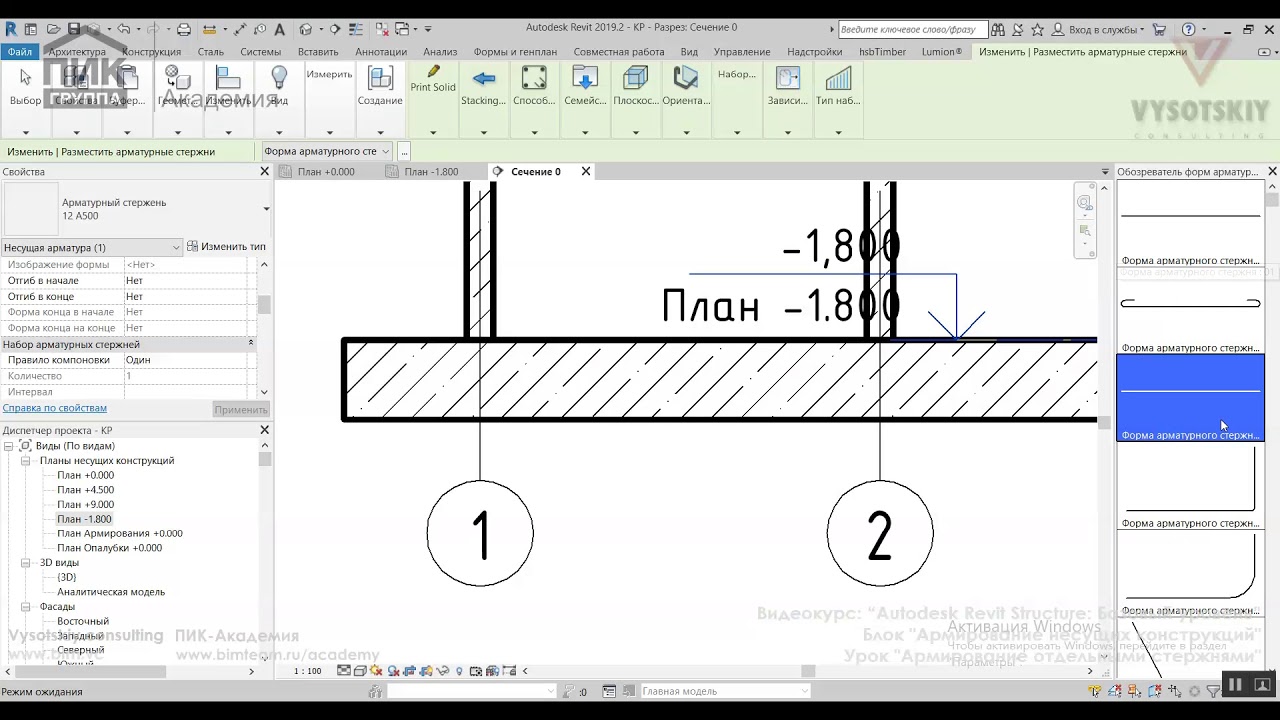Expand the Выбор panel dropdown arrow

[25, 132]
